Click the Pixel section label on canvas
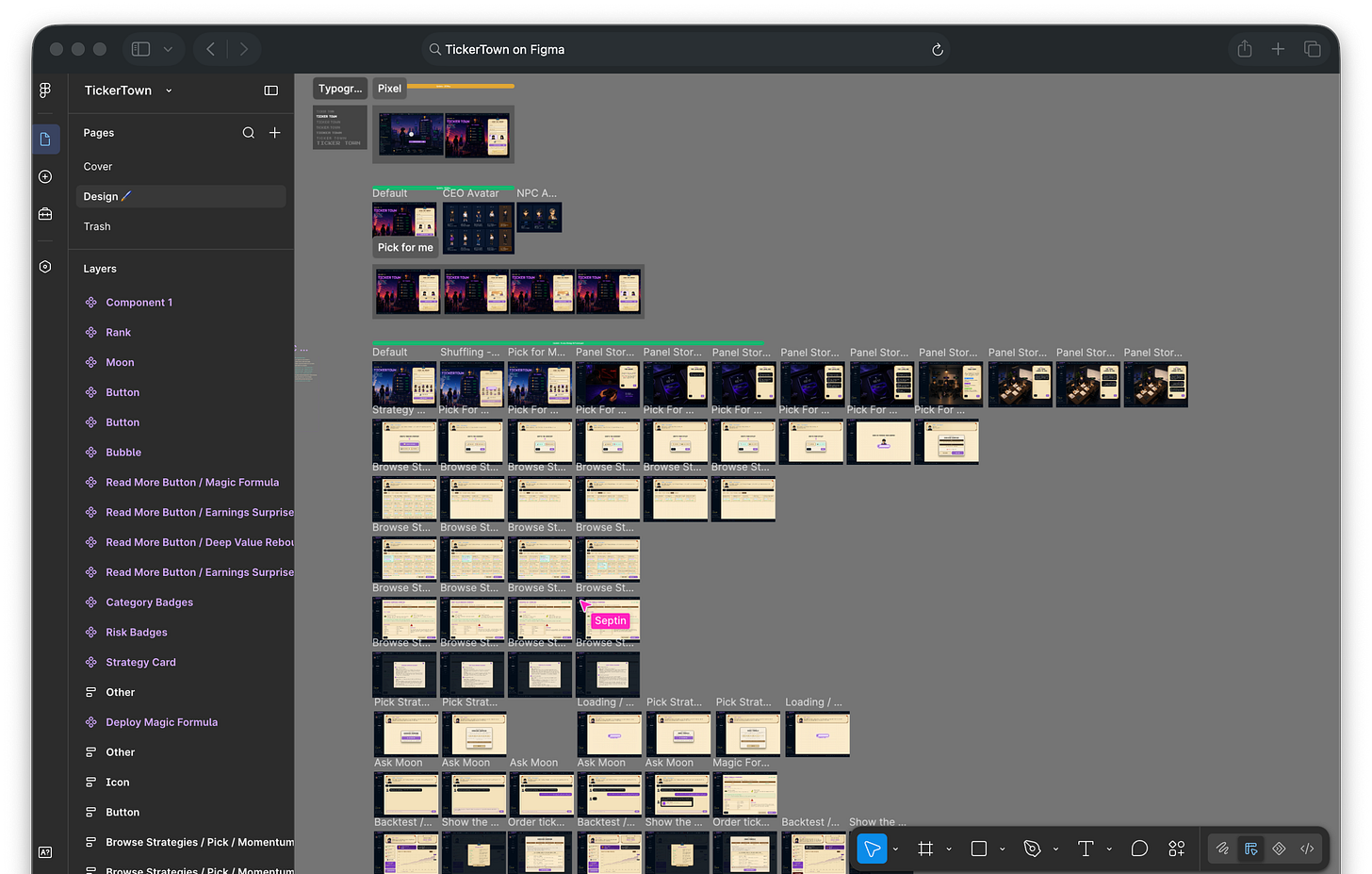Image resolution: width=1372 pixels, height=874 pixels. 389,89
